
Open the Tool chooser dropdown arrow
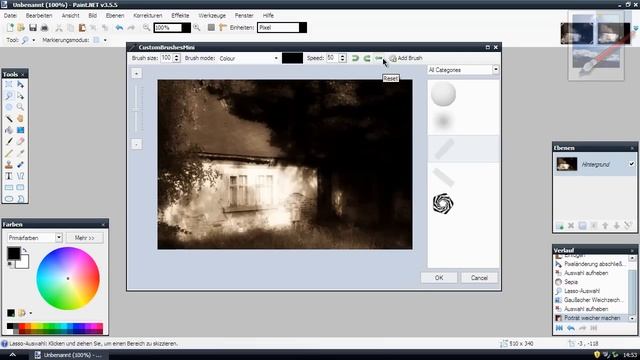pyautogui.click(x=33, y=40)
